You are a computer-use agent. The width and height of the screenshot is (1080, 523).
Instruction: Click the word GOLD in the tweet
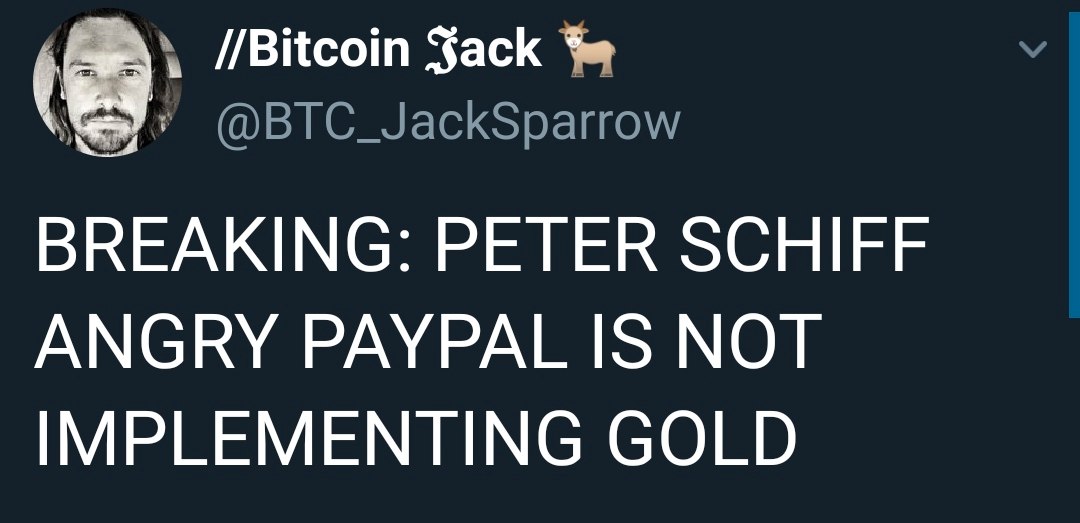coord(701,438)
